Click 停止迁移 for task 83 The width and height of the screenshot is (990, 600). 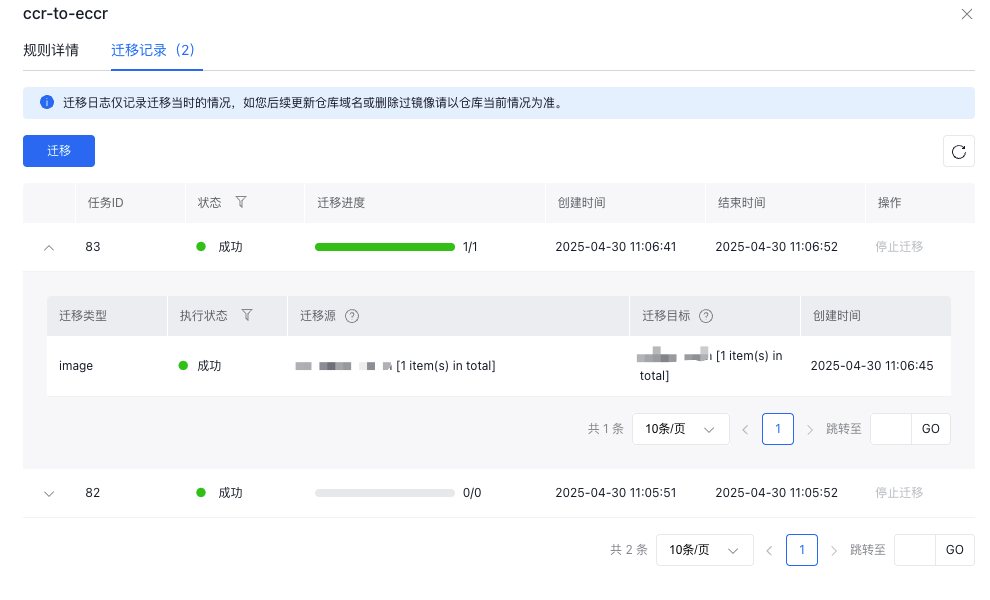tap(899, 246)
